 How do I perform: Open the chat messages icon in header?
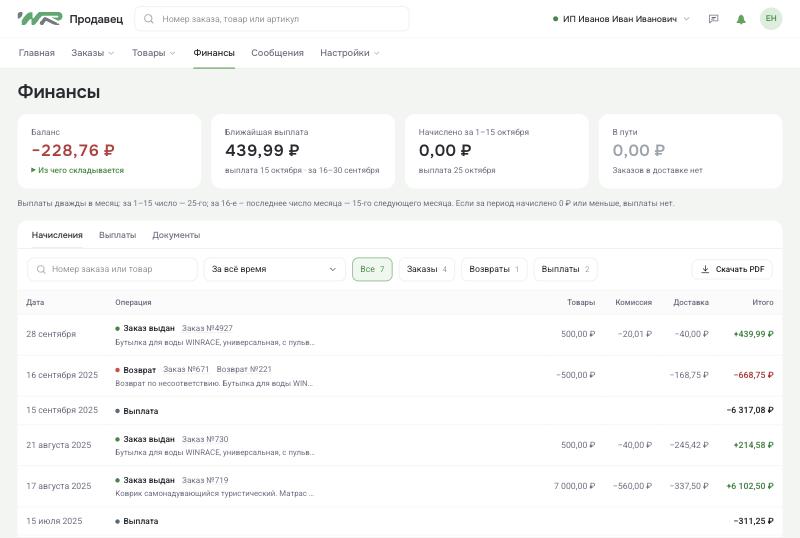713,19
